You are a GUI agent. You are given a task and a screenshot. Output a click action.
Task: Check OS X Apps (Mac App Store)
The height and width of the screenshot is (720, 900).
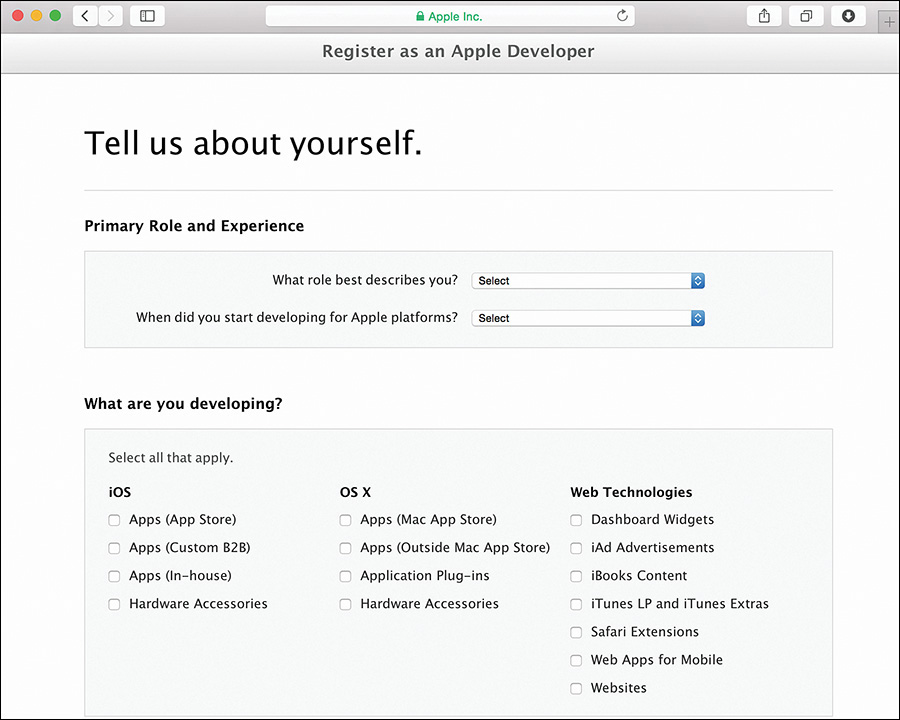345,520
